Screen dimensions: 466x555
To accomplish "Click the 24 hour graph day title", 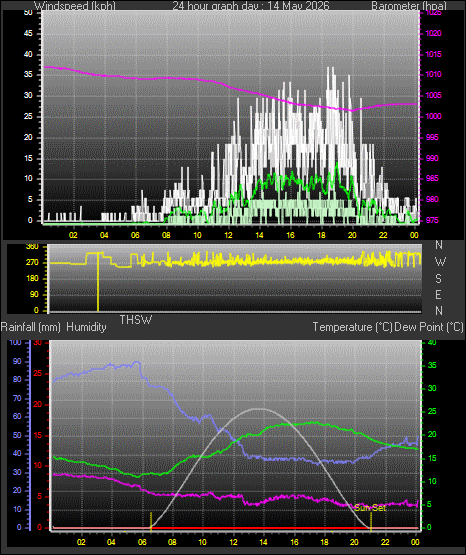I will pos(251,6).
